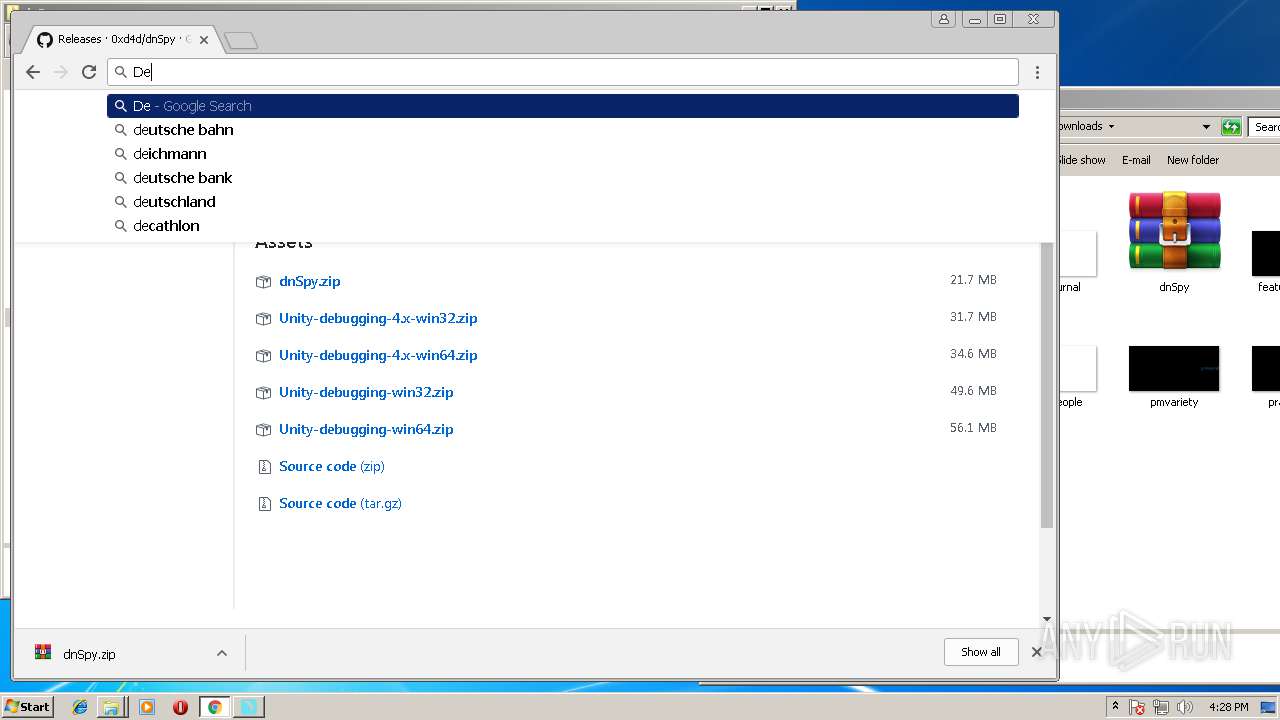Click package icon beside Unity-debugging-win64.zip
Screen dimensions: 1280x720
(264, 430)
